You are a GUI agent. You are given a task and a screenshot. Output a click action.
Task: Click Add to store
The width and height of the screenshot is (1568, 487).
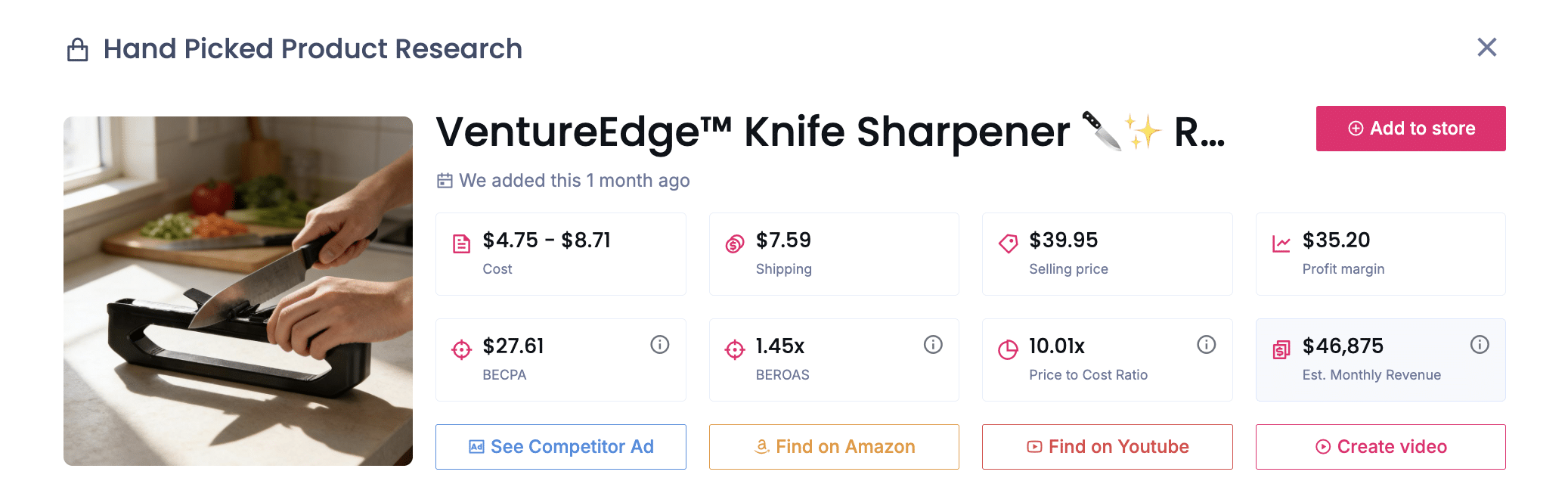1410,128
